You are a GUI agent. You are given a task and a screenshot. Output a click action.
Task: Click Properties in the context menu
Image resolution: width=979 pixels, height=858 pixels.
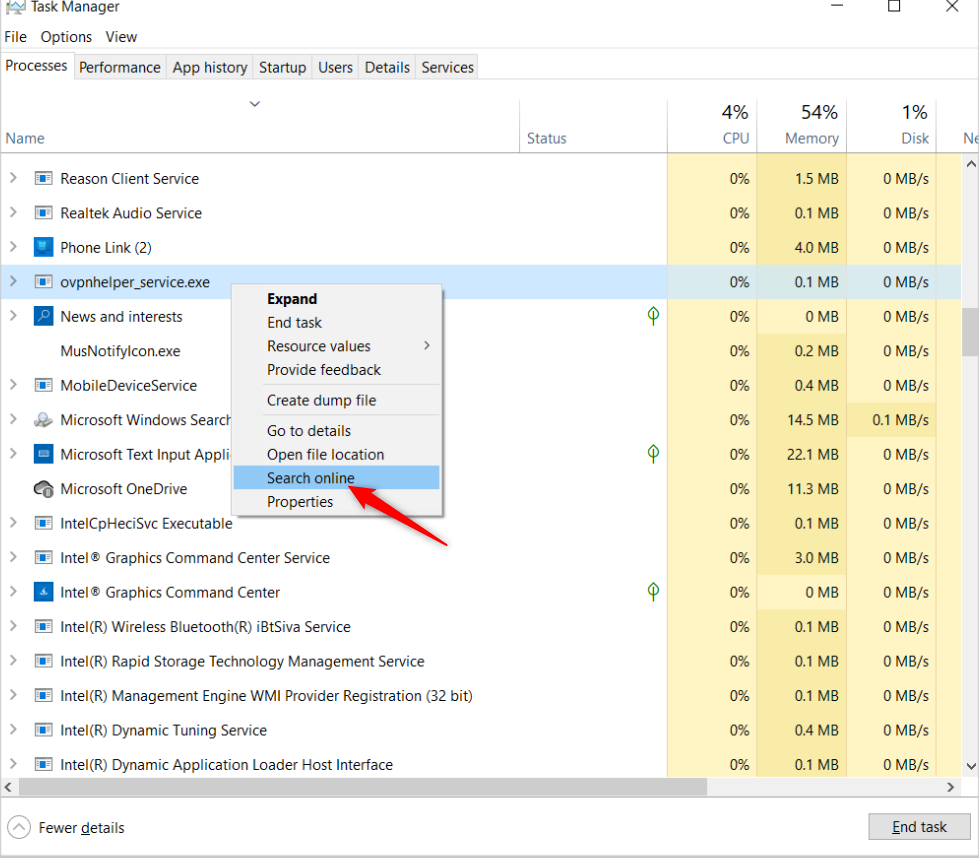pos(337,501)
